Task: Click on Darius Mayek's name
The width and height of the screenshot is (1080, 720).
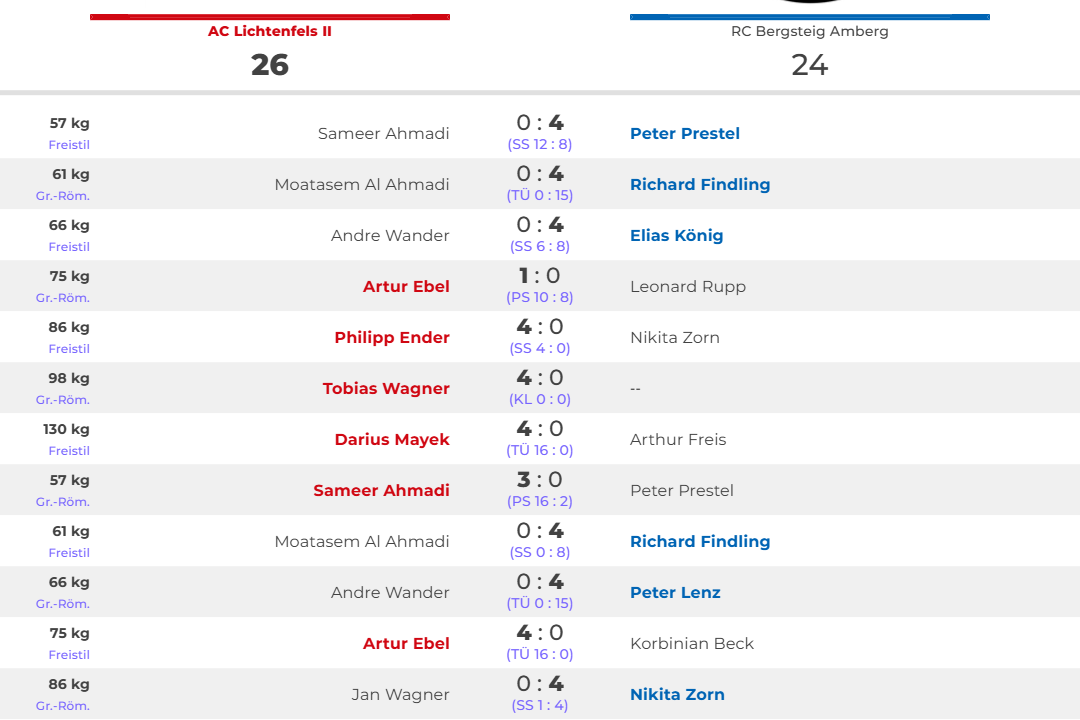Action: pos(392,440)
